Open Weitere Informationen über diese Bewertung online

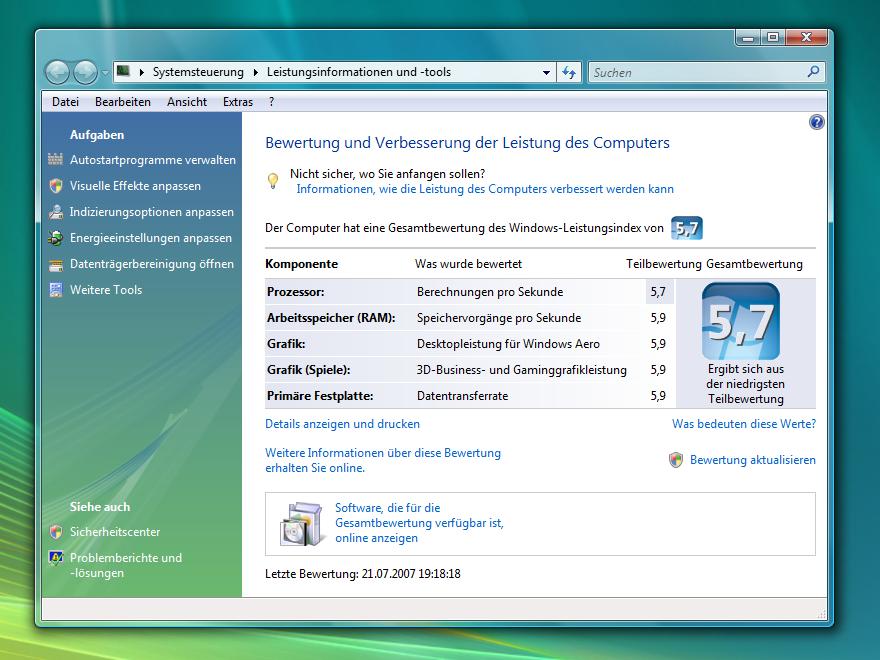[x=383, y=460]
